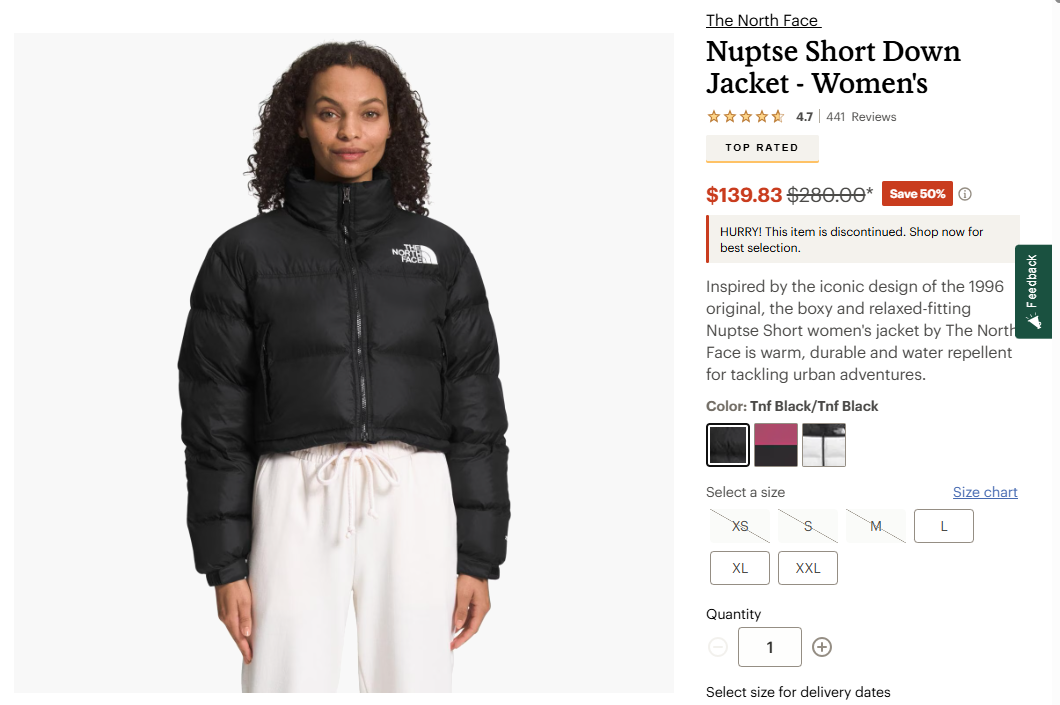
Task: Choose the crossed-out S size option
Action: coord(808,526)
